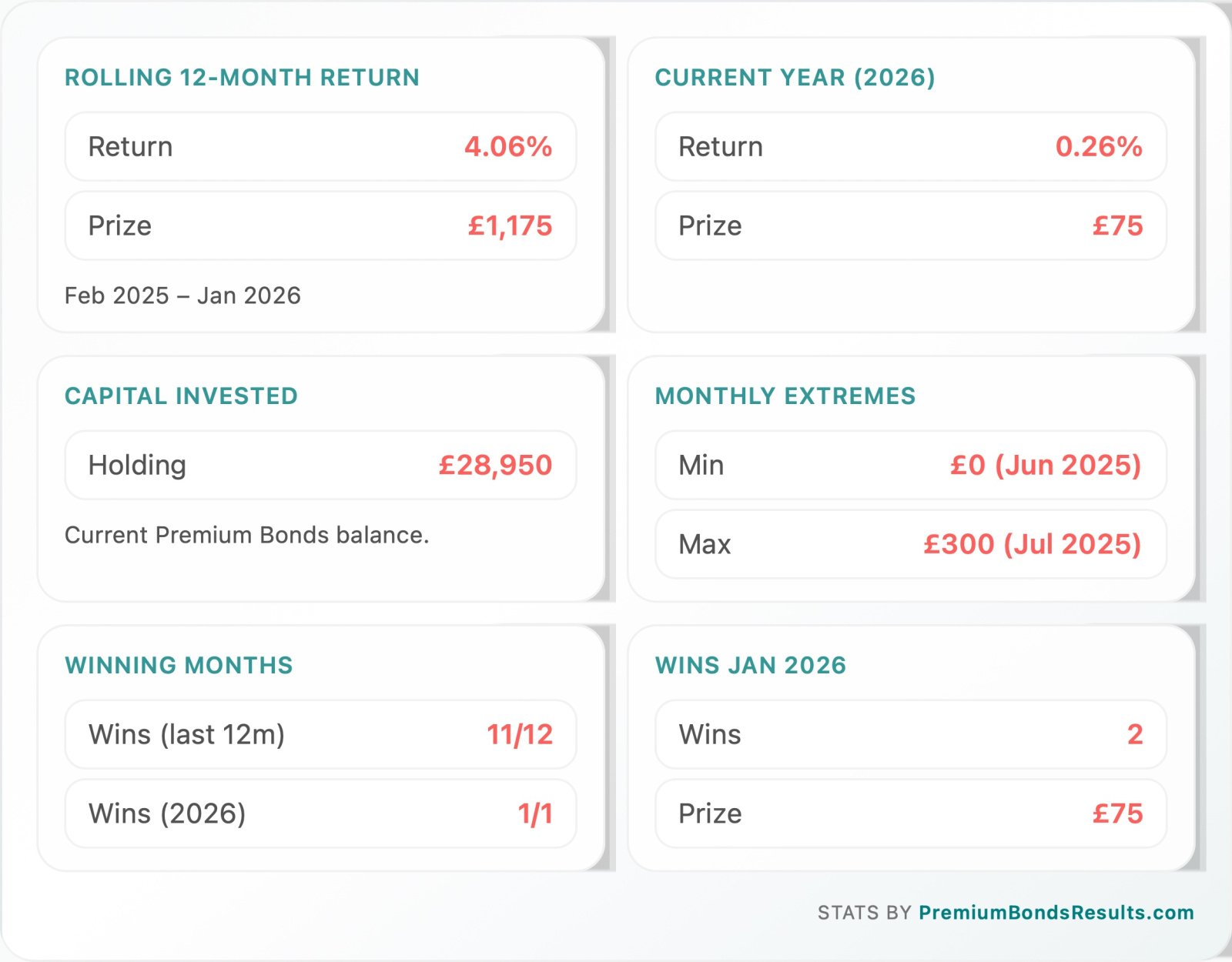Screen dimensions: 1232x962
Task: Select the Max £300 (Jul 2025) row
Action: click(910, 545)
